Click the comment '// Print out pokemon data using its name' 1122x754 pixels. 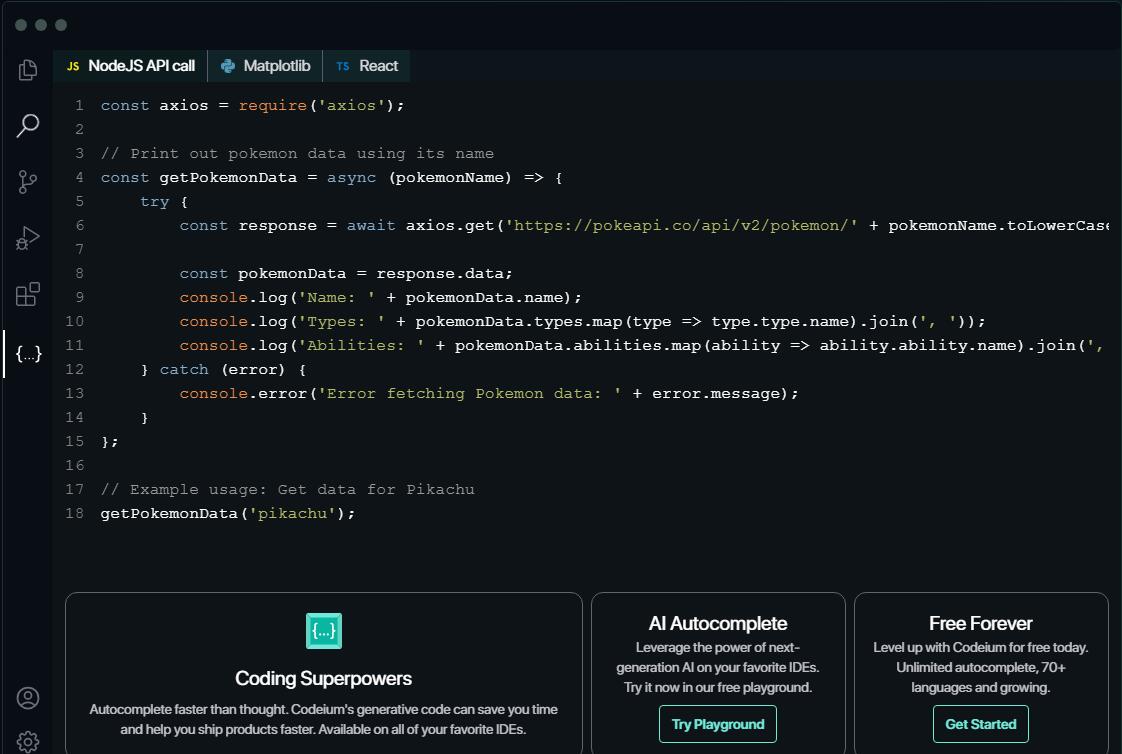pos(297,153)
